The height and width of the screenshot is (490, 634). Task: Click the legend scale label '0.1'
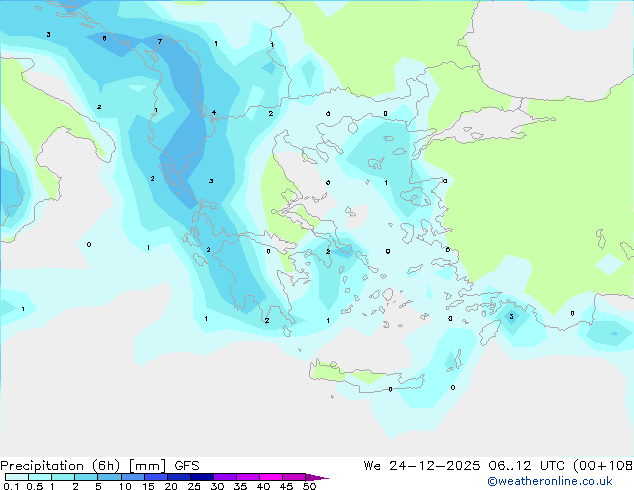(11, 486)
